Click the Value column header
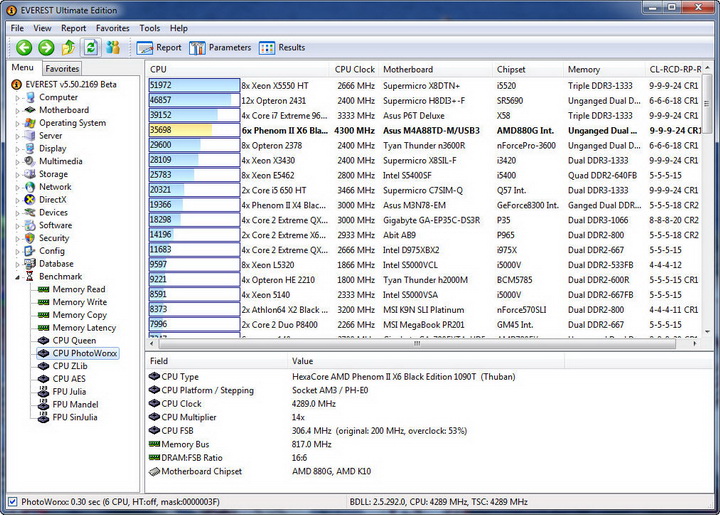Image resolution: width=720 pixels, height=515 pixels. pyautogui.click(x=426, y=361)
